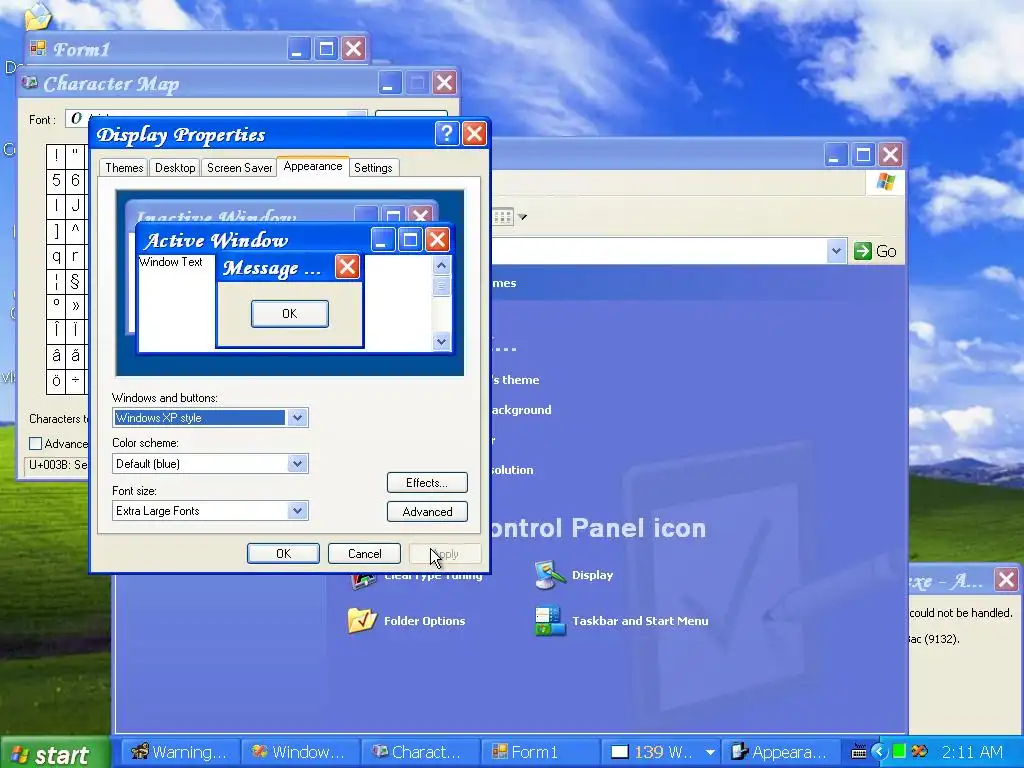Switch to Form1 taskbar button
This screenshot has width=1024, height=768.
tap(539, 752)
